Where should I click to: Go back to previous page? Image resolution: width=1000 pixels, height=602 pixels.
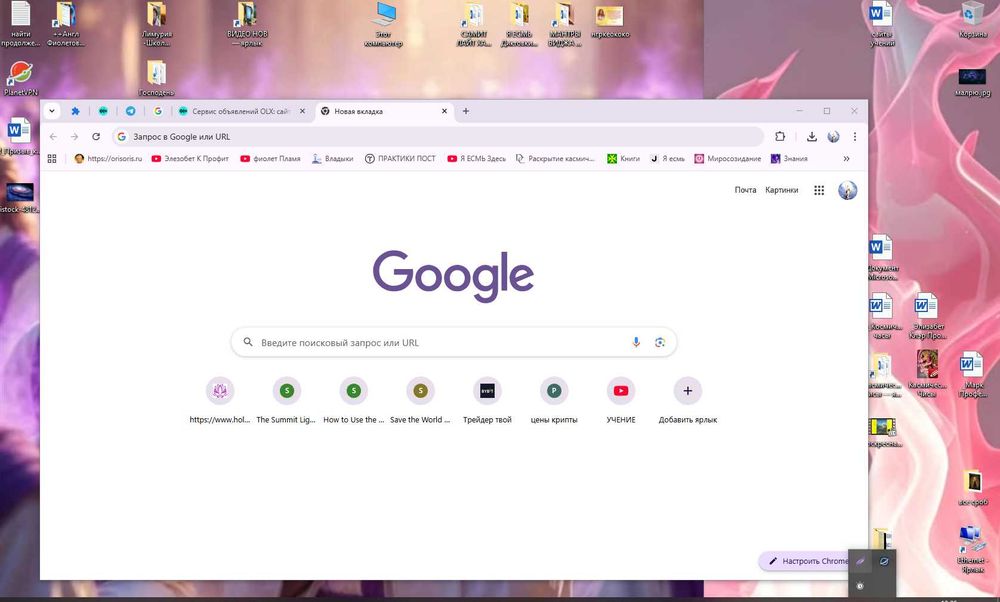pyautogui.click(x=54, y=136)
